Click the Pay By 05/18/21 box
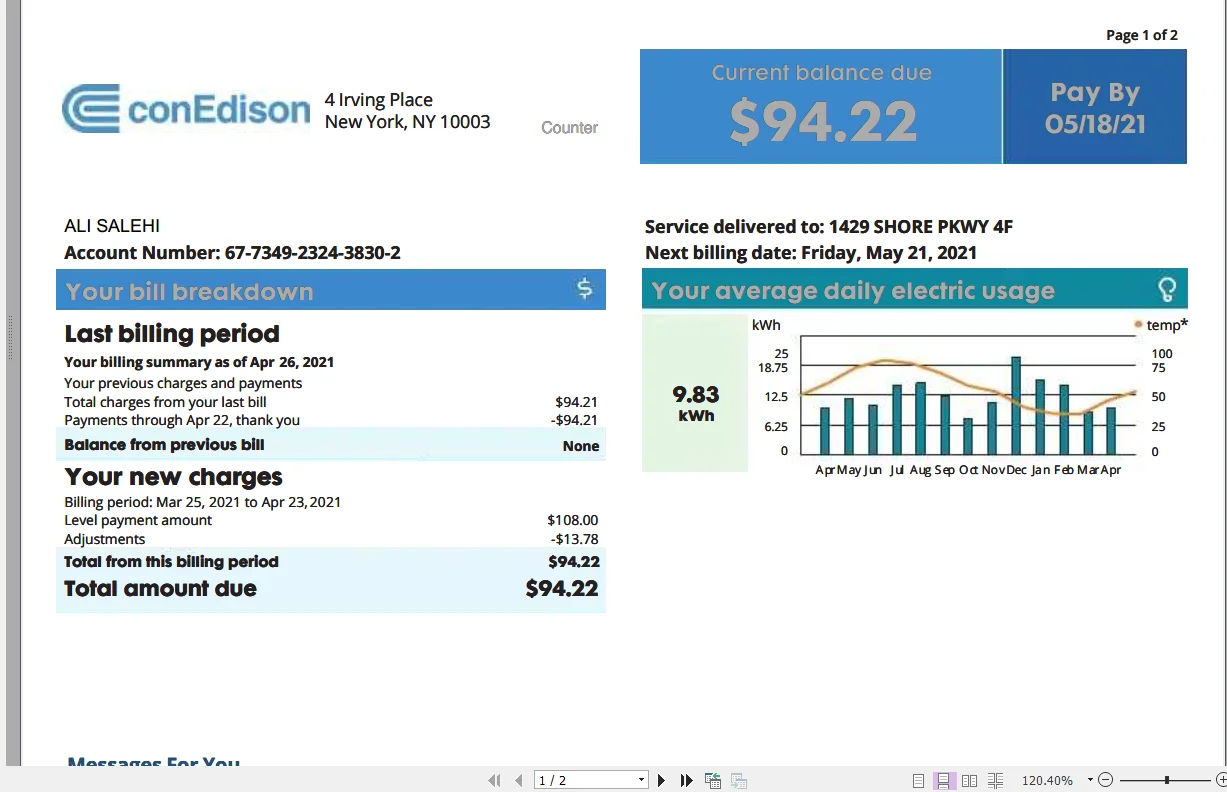1227x792 pixels. point(1095,107)
